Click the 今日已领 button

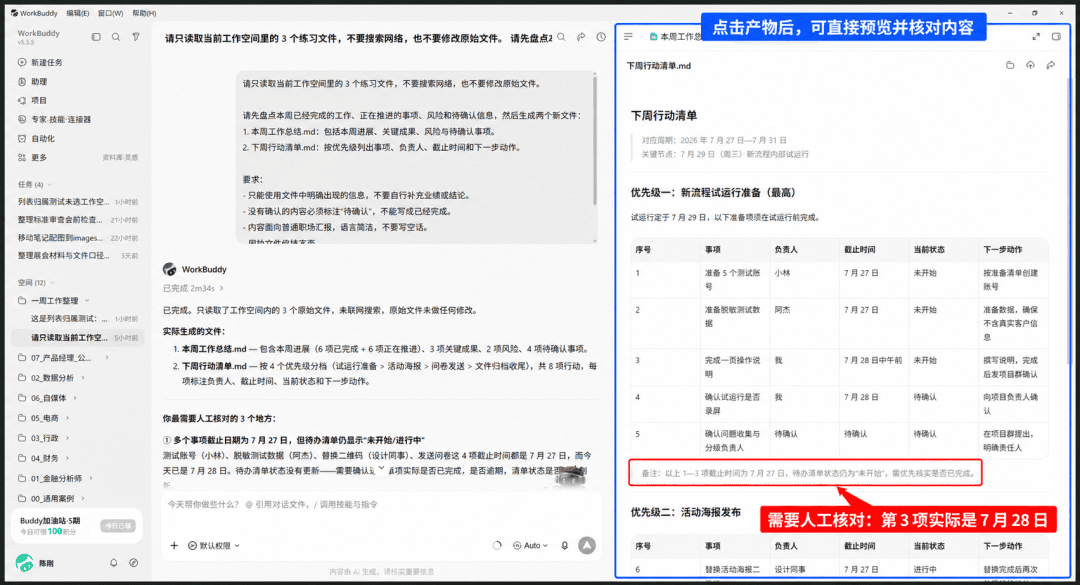pos(118,526)
